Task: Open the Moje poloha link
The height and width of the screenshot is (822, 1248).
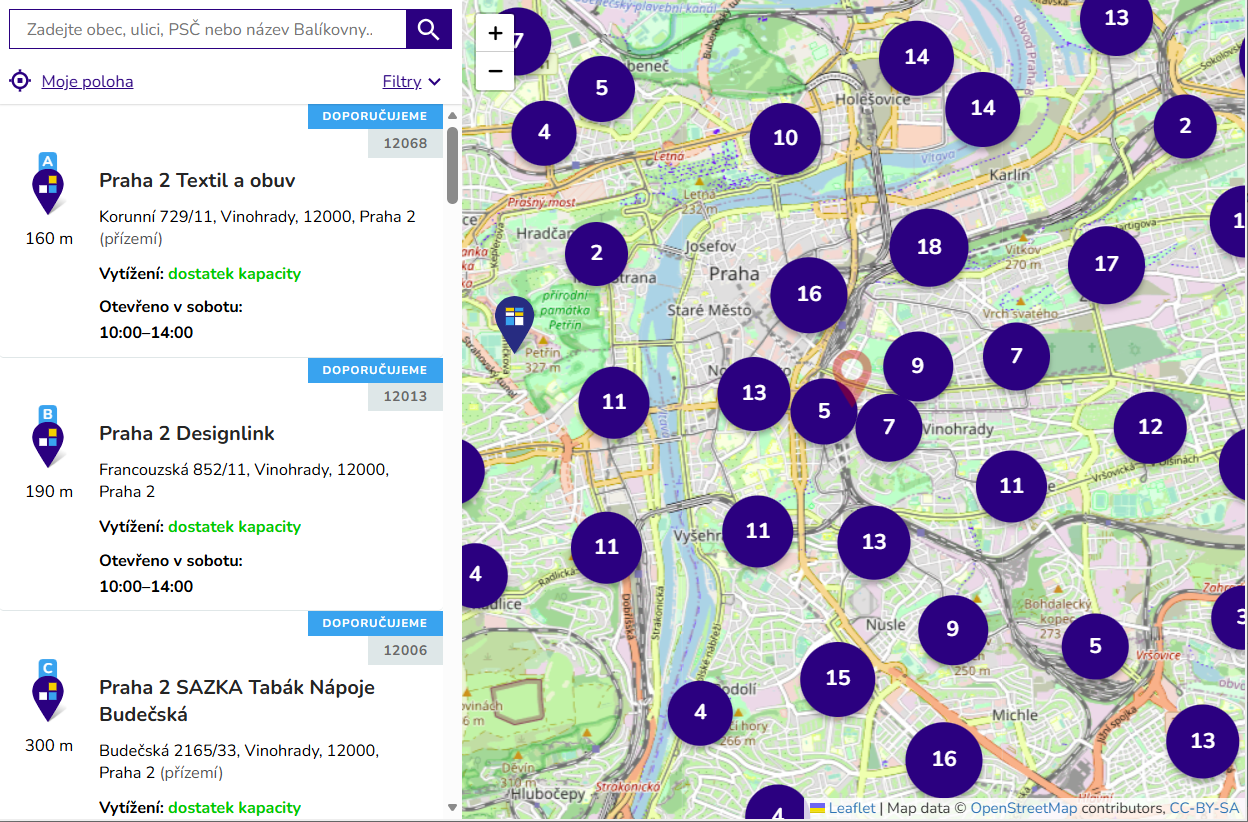Action: coord(87,82)
